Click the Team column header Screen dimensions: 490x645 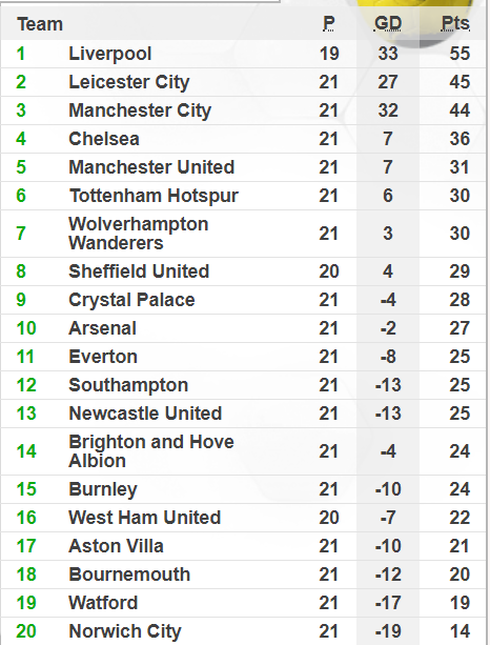coord(40,24)
